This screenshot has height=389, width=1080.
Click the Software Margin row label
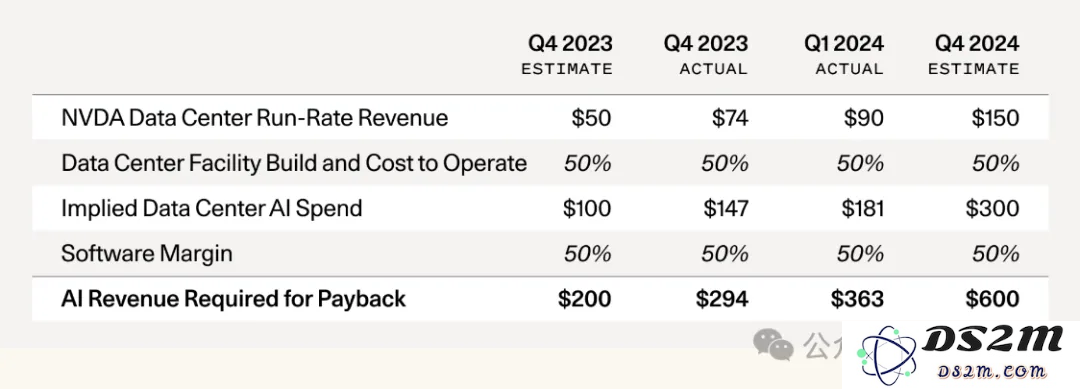[x=147, y=253]
